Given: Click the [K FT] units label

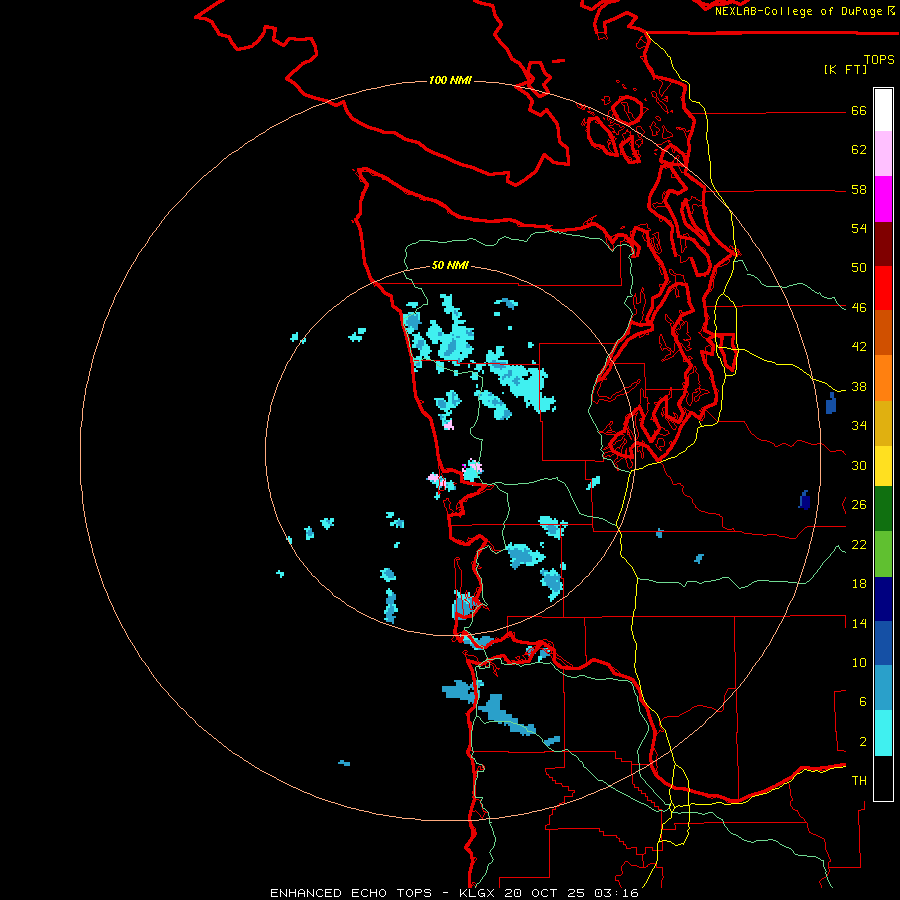Looking at the screenshot, I should coord(845,70).
